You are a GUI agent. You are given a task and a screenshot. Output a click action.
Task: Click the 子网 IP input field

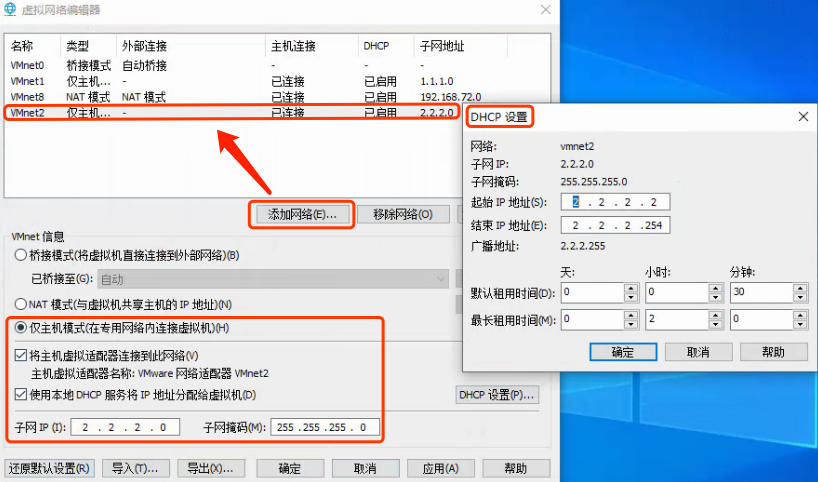pyautogui.click(x=125, y=427)
